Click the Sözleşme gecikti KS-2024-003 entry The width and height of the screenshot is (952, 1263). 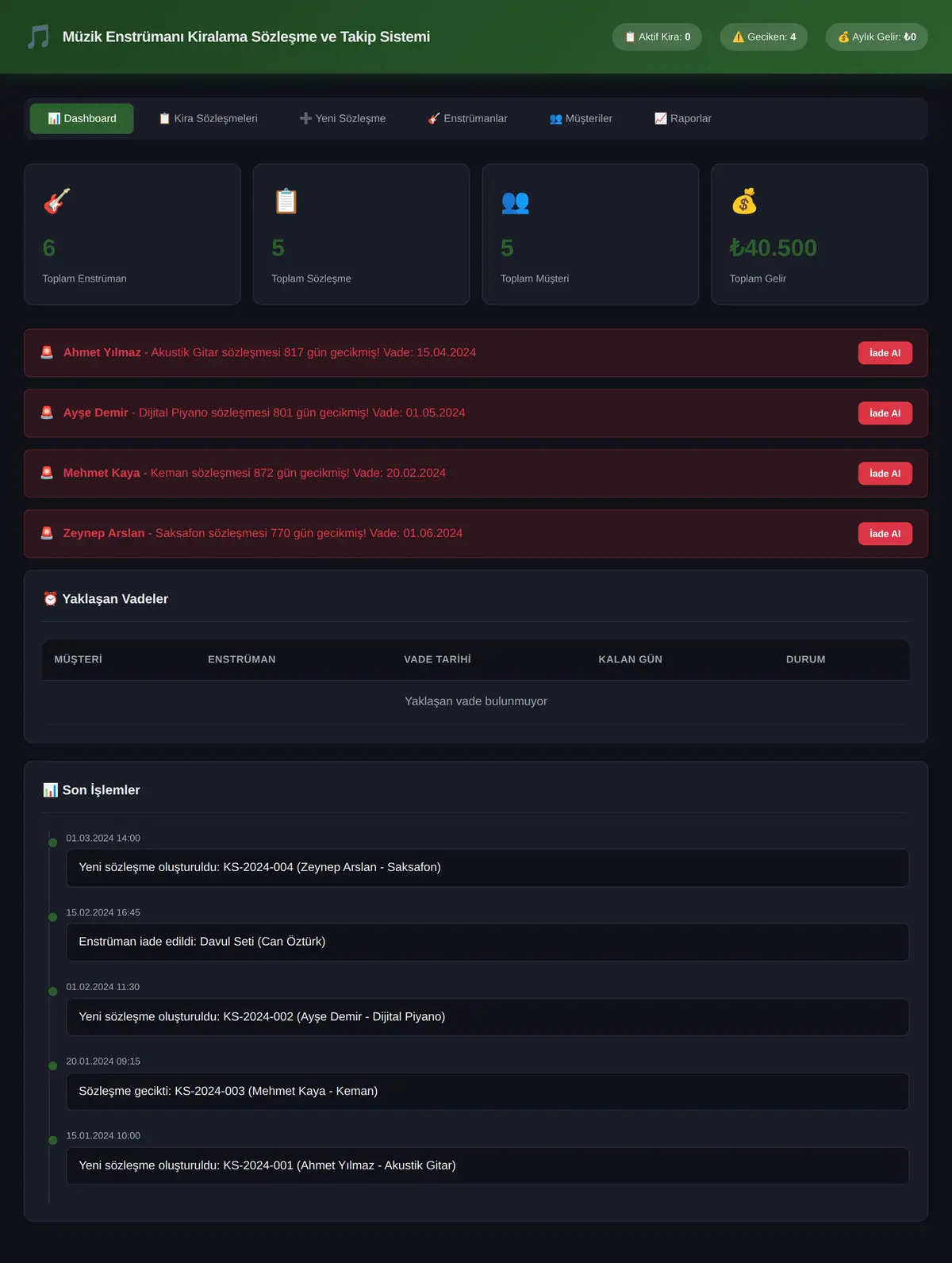487,1092
